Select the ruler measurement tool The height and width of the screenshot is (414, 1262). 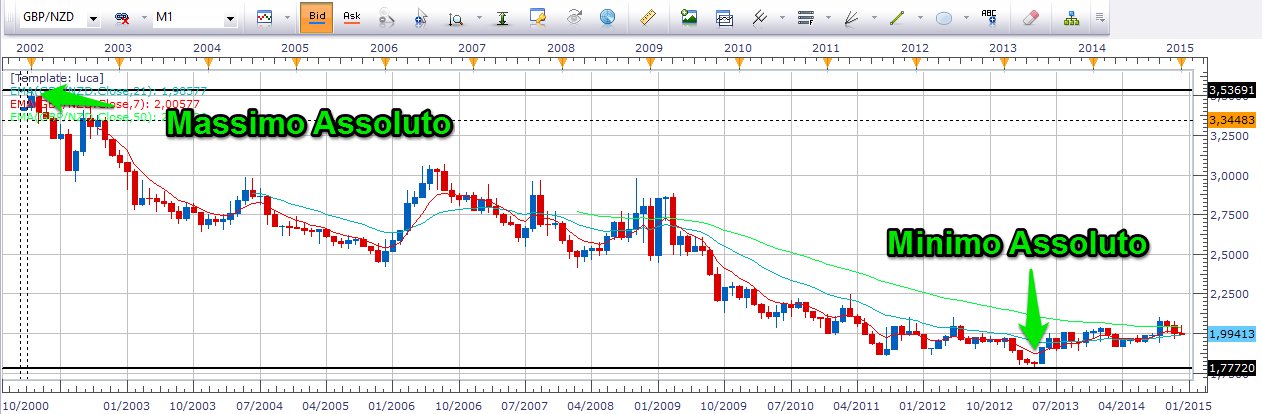coord(646,17)
